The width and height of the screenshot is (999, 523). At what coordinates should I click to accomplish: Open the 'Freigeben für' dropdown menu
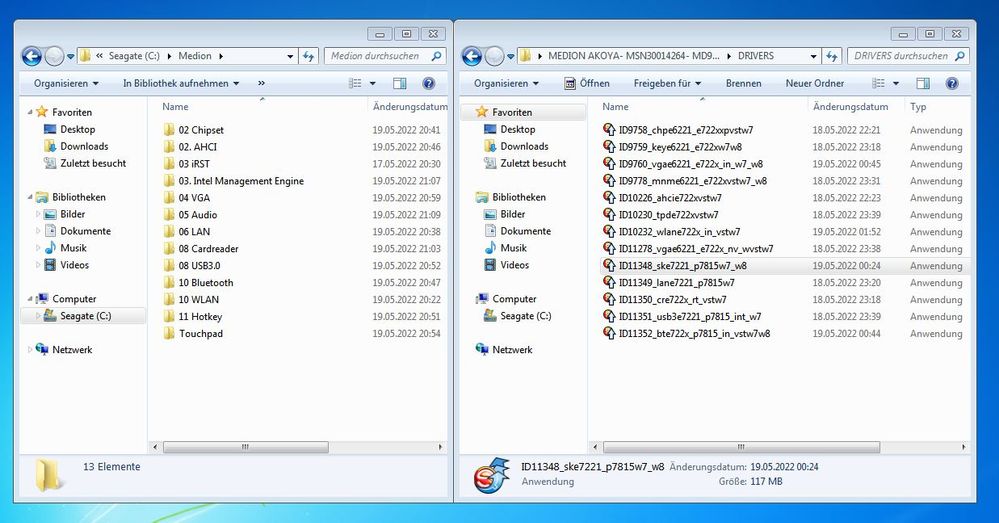[667, 84]
